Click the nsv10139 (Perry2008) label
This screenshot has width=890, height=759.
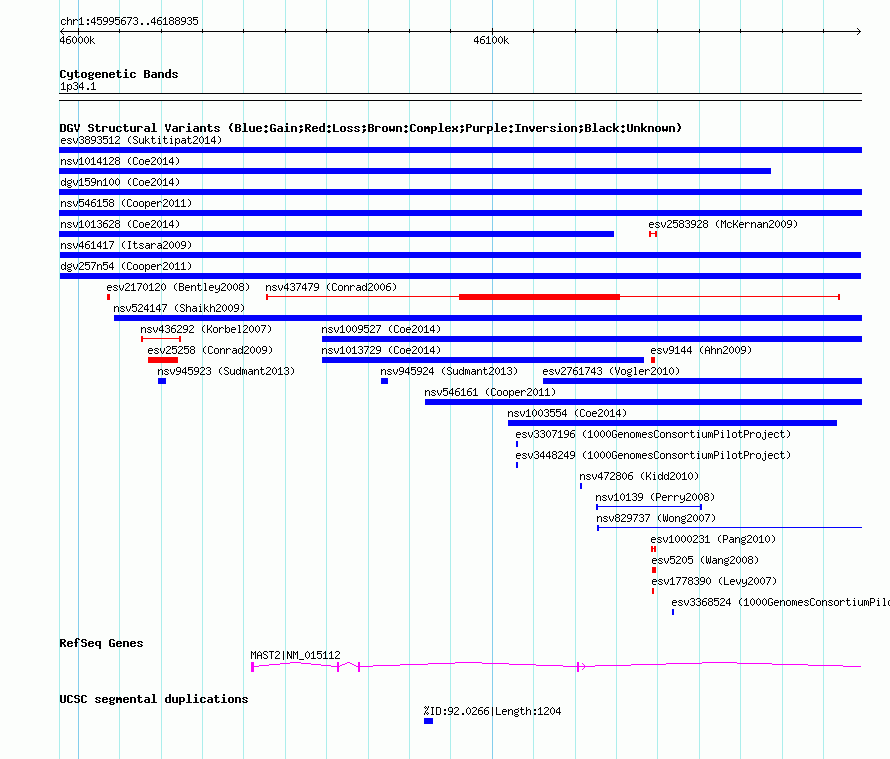click(655, 497)
